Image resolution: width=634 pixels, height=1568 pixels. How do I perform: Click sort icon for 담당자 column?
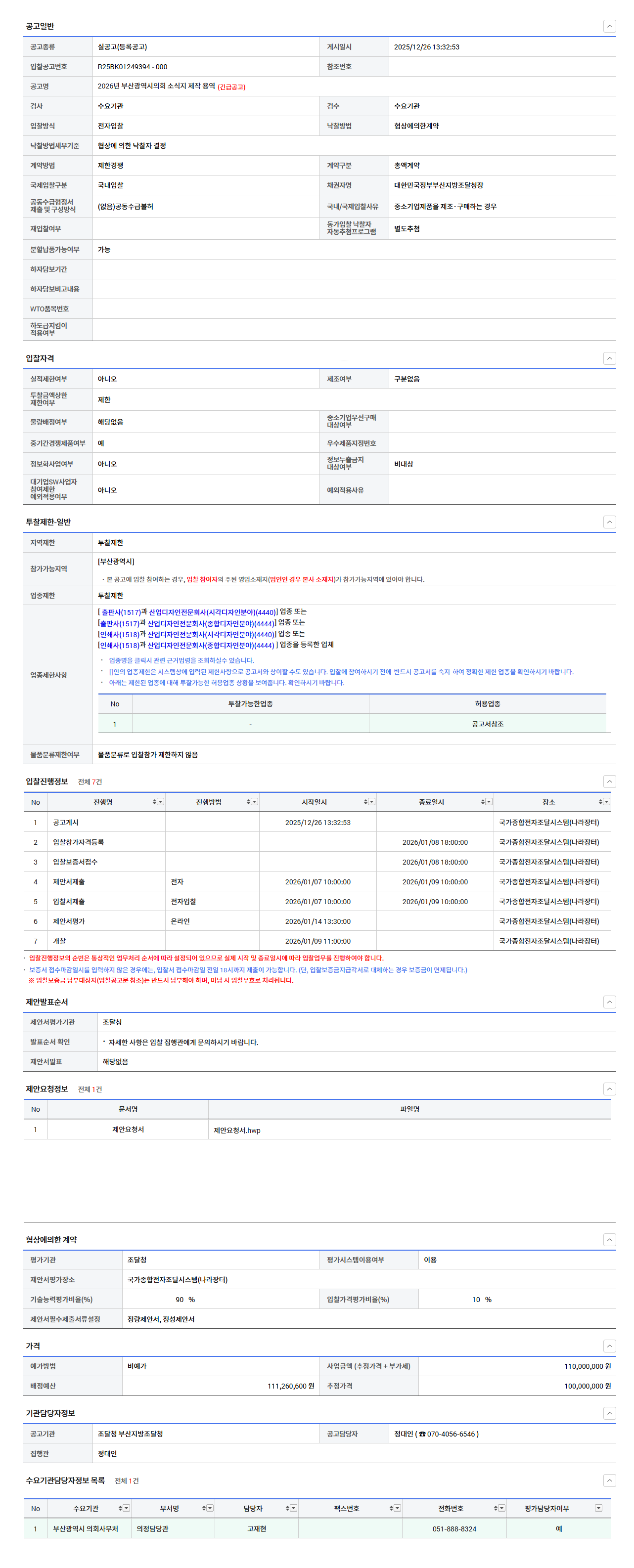(287, 1508)
